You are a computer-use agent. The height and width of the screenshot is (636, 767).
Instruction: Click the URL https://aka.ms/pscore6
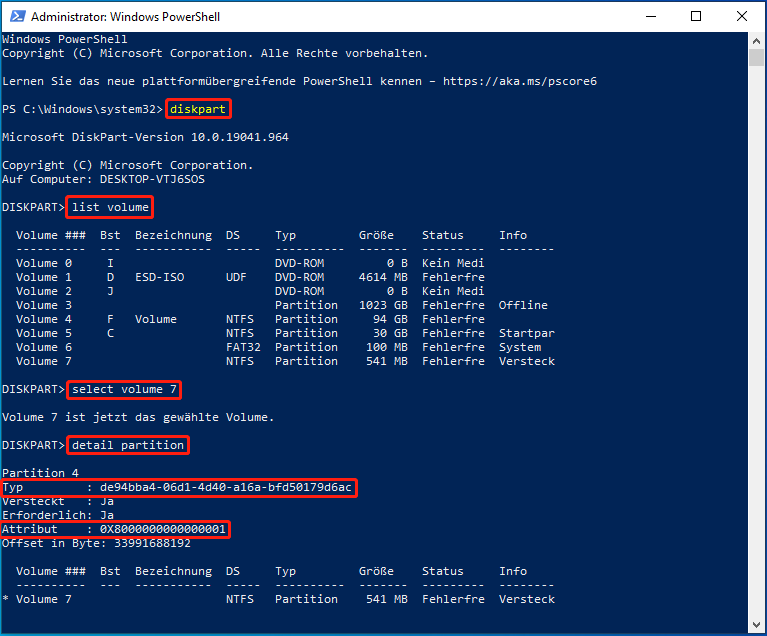click(x=519, y=81)
